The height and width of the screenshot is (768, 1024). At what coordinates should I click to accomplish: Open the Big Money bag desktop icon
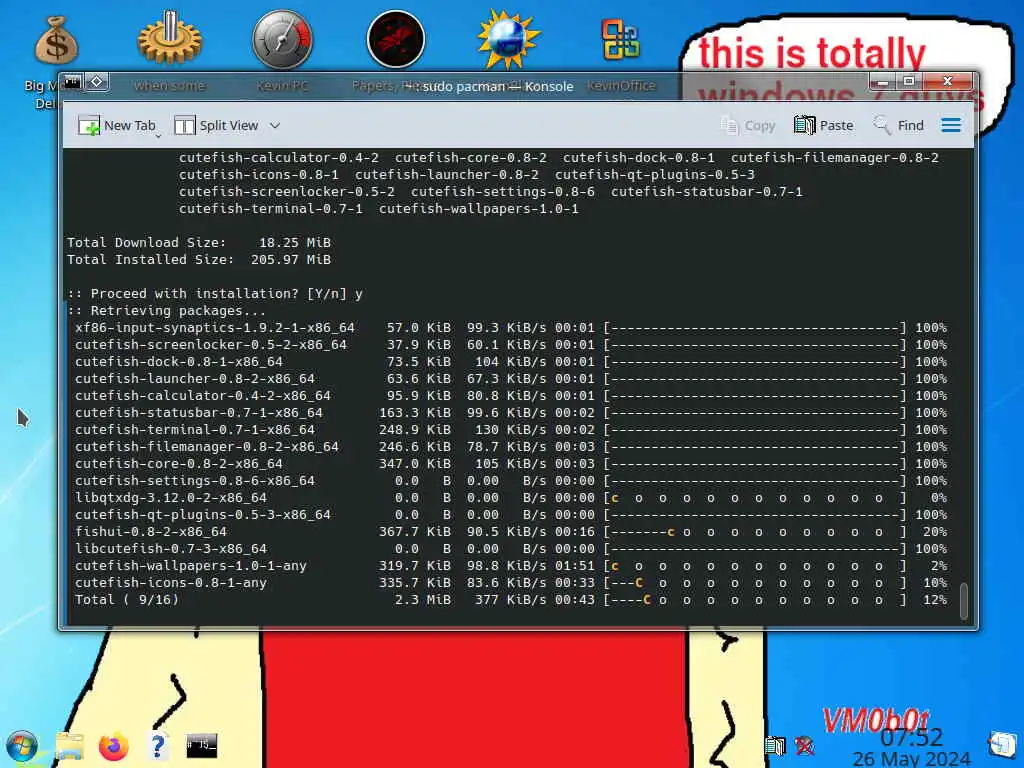coord(56,40)
